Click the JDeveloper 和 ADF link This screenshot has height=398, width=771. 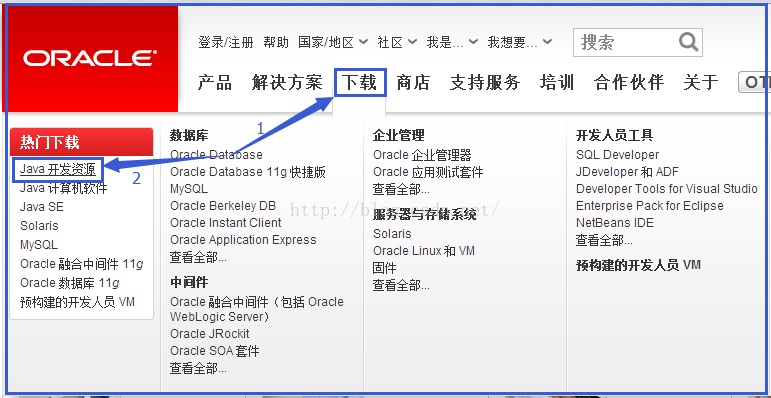pyautogui.click(x=627, y=172)
